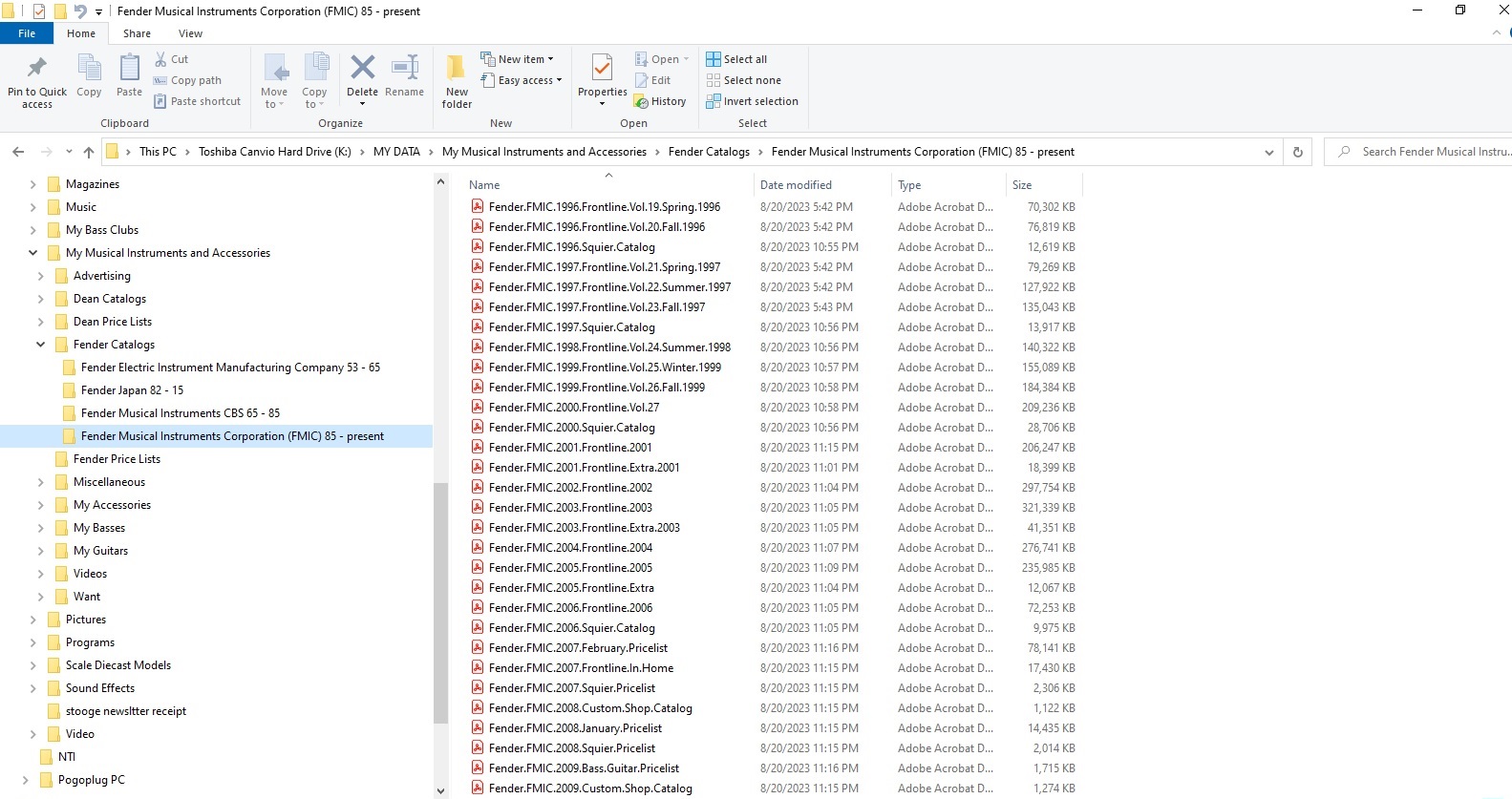Click the History button
The width and height of the screenshot is (1512, 799).
point(660,101)
